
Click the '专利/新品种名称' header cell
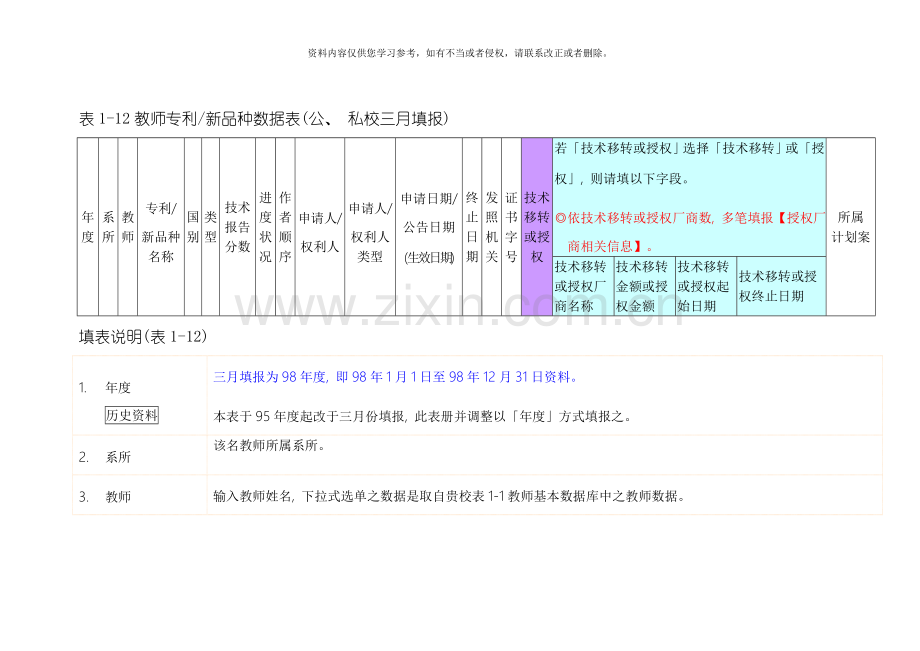point(161,227)
